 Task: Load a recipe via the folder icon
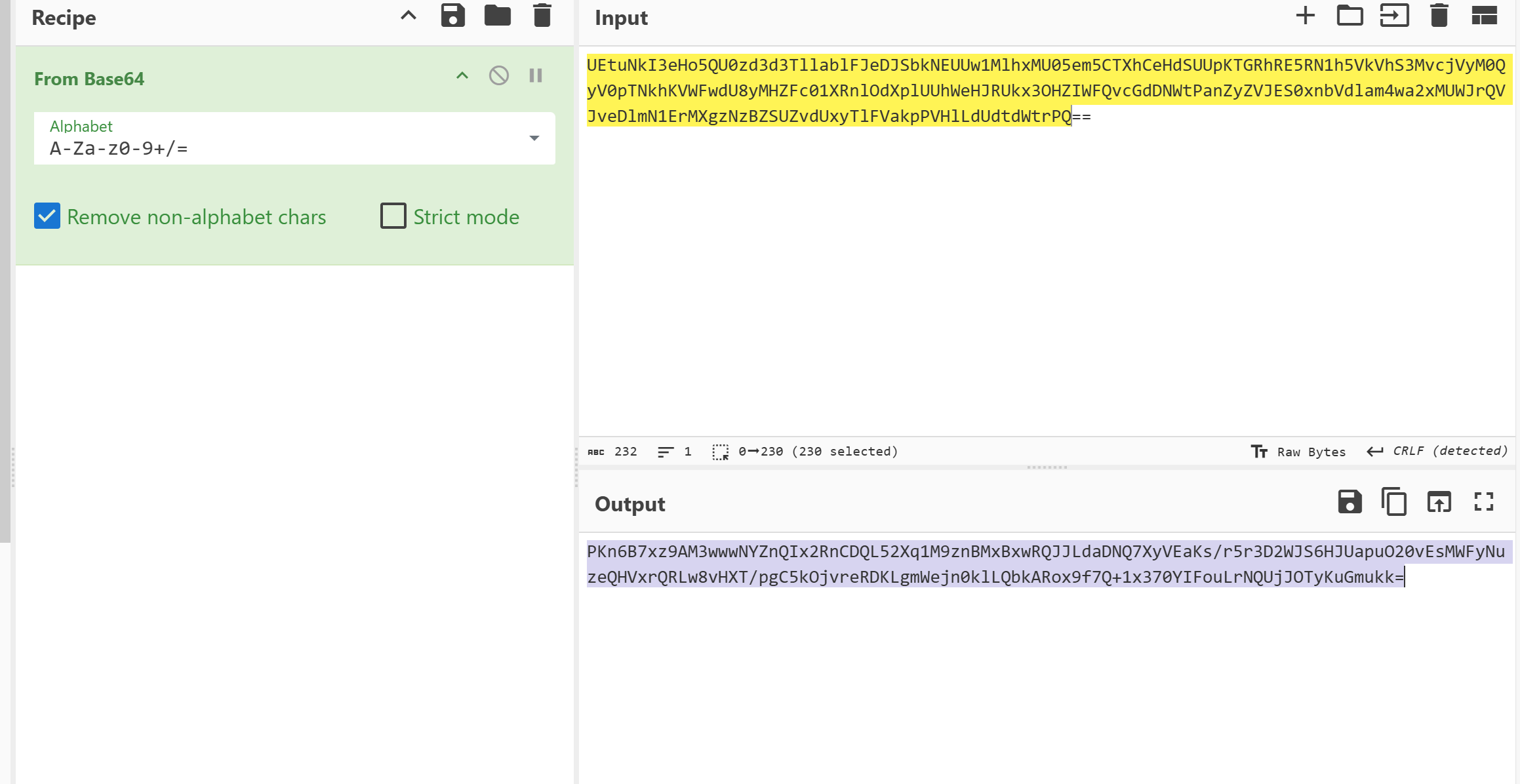coord(497,16)
